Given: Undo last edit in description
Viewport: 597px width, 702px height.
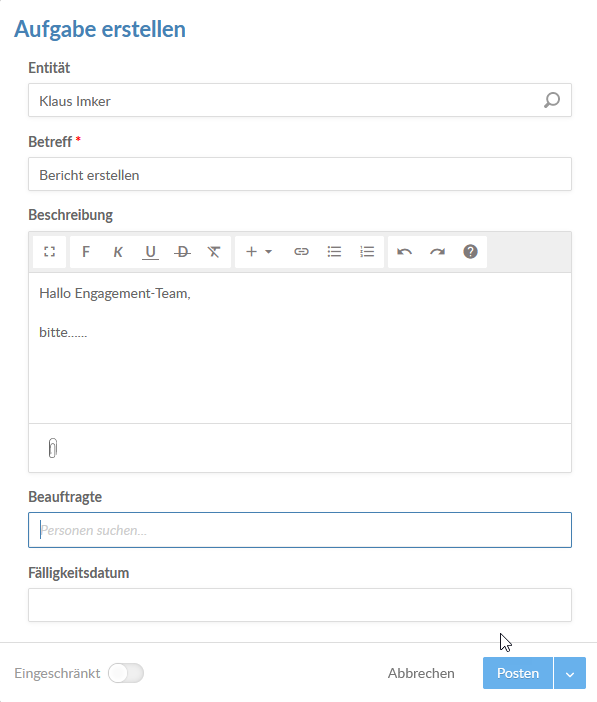Looking at the screenshot, I should tap(404, 252).
